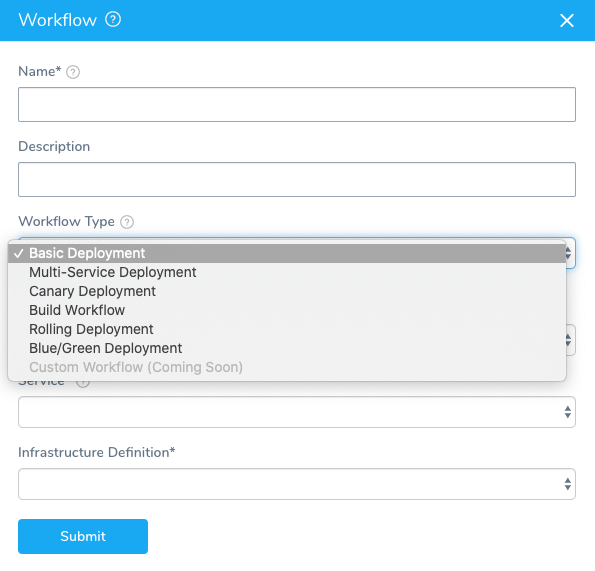
Task: Open the Service dropdown
Action: point(297,412)
